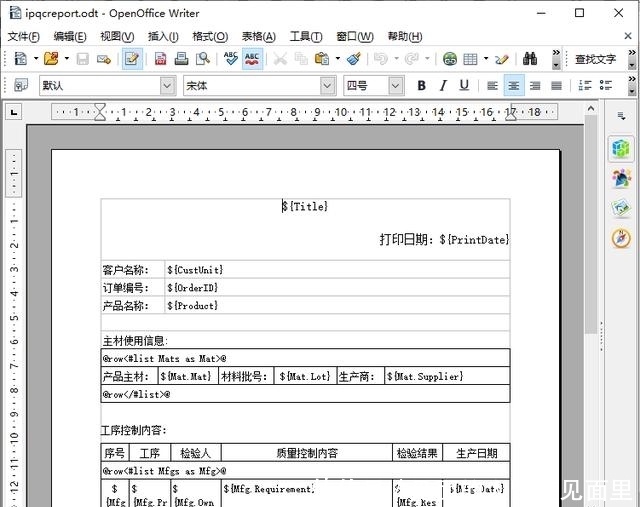Toggle Edit File mode
This screenshot has height=507, width=640.
[x=132, y=59]
